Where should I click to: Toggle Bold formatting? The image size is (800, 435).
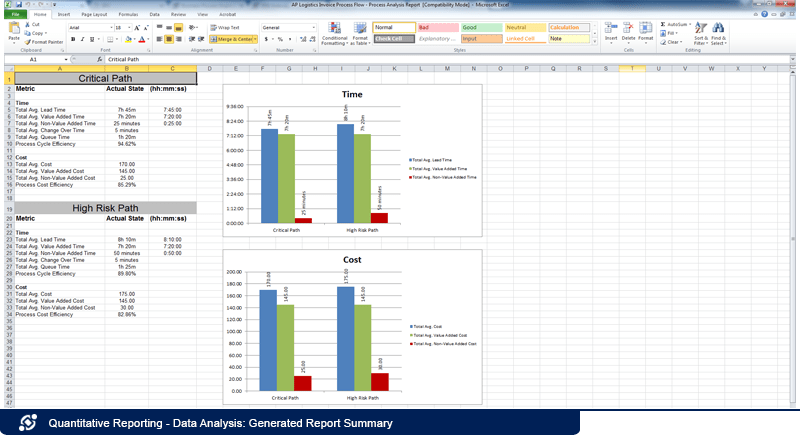(x=73, y=39)
